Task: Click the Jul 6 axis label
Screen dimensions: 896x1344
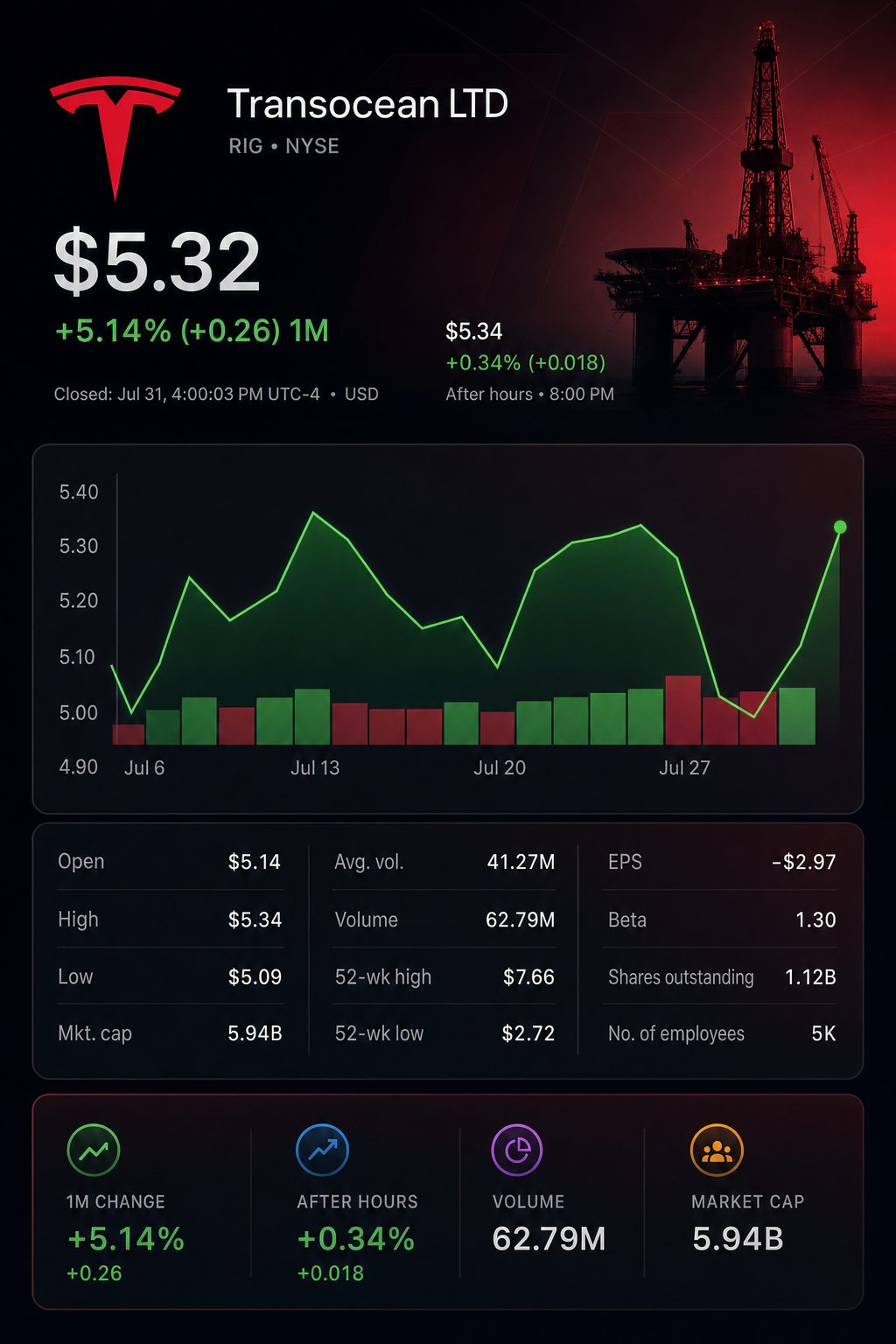Action: 144,768
